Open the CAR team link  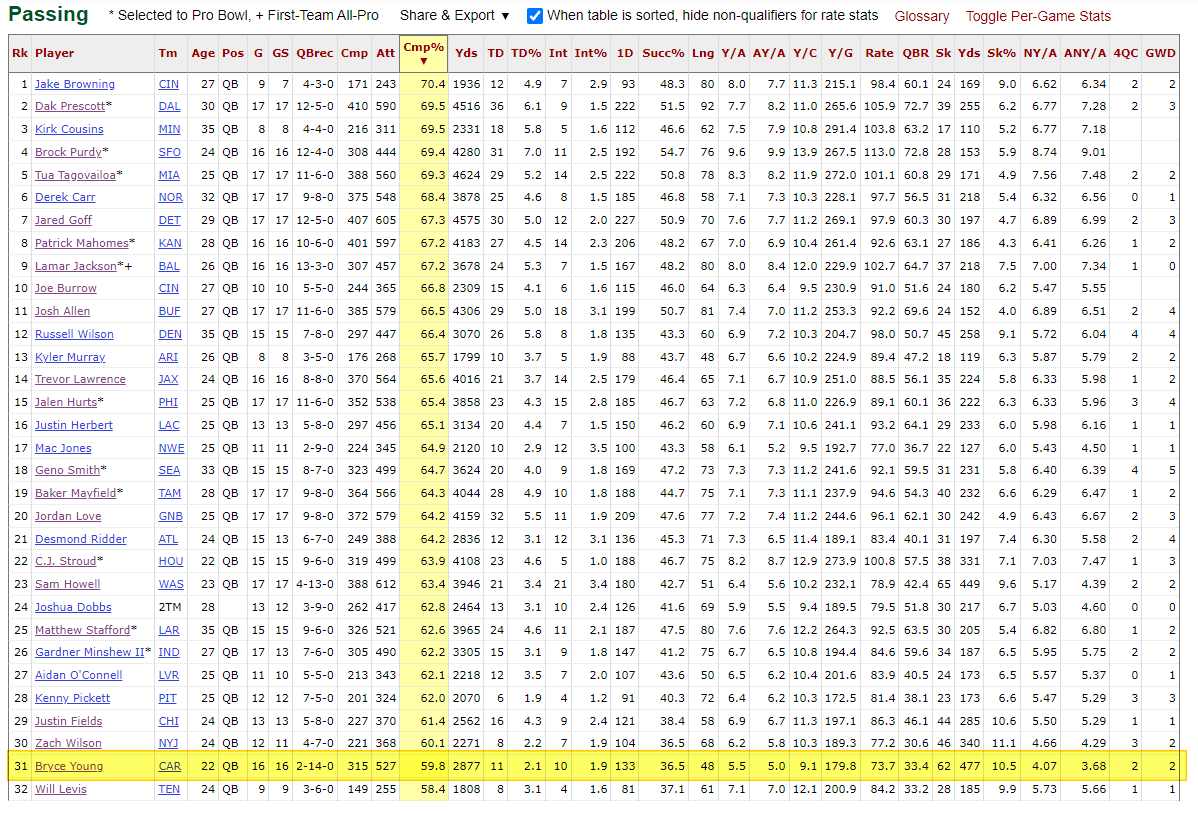click(x=170, y=766)
